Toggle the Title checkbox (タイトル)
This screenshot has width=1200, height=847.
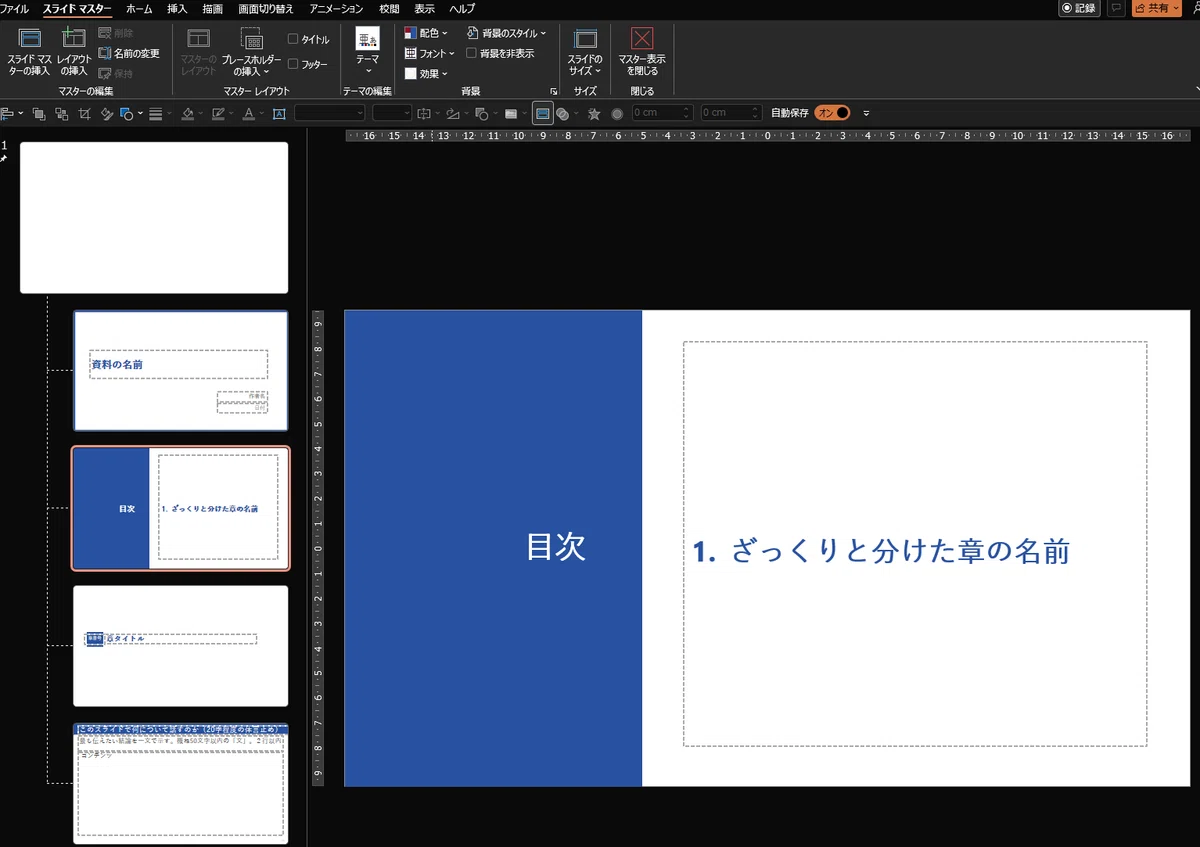coord(308,39)
